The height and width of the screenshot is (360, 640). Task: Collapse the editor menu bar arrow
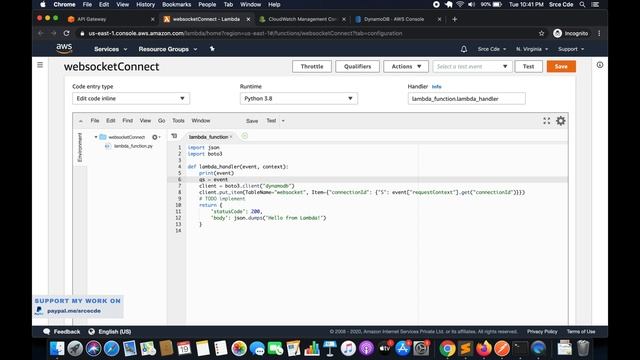[x=81, y=121]
